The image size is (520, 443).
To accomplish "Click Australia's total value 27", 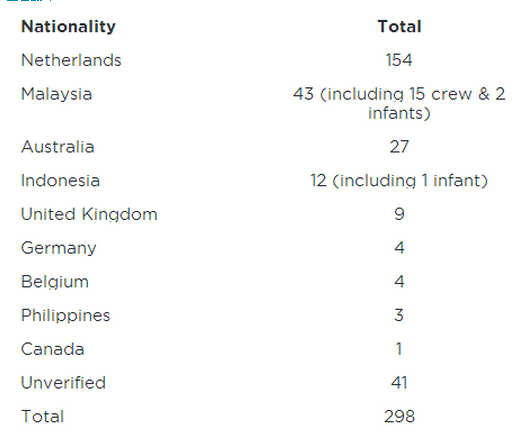I will point(399,147).
